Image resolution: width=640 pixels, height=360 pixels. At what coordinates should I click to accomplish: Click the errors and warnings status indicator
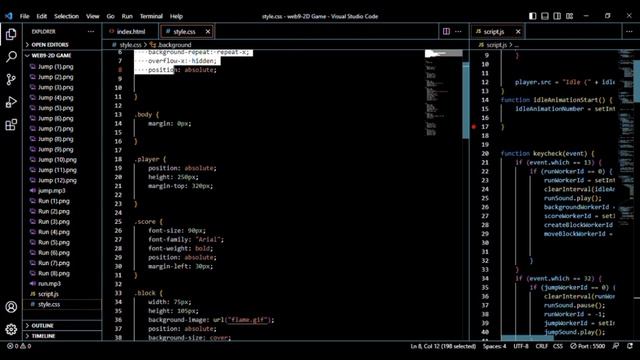pos(19,346)
